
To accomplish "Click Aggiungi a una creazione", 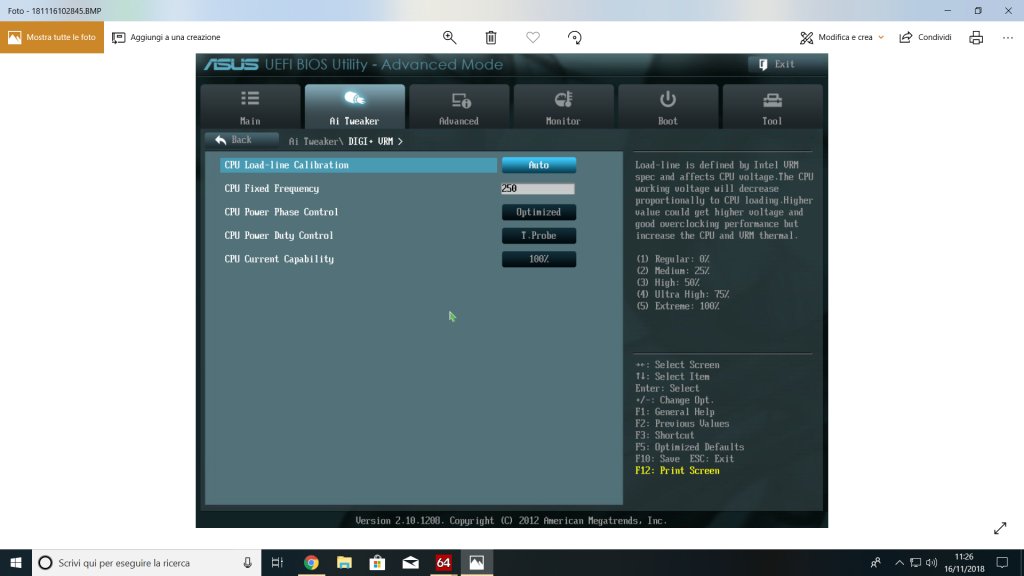I will [167, 37].
